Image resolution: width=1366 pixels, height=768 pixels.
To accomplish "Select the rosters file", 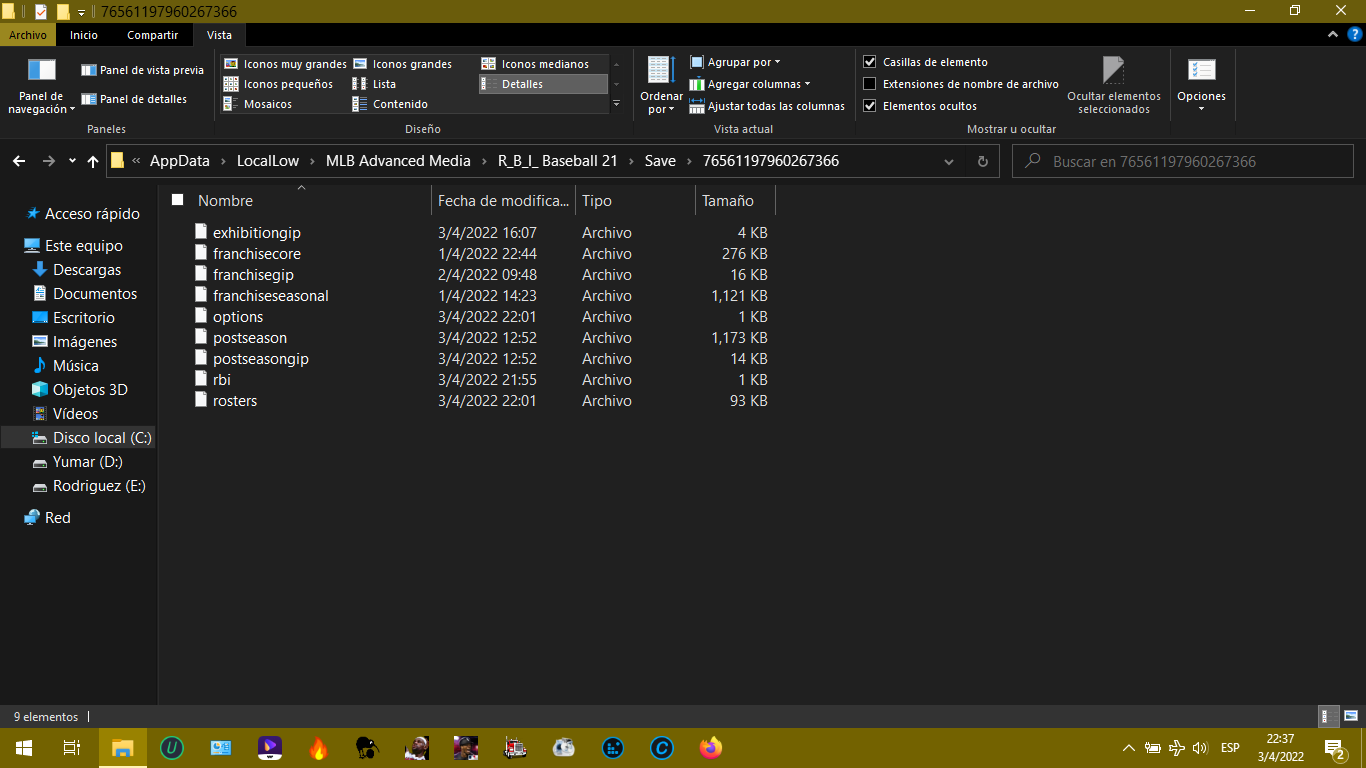I will coord(235,400).
